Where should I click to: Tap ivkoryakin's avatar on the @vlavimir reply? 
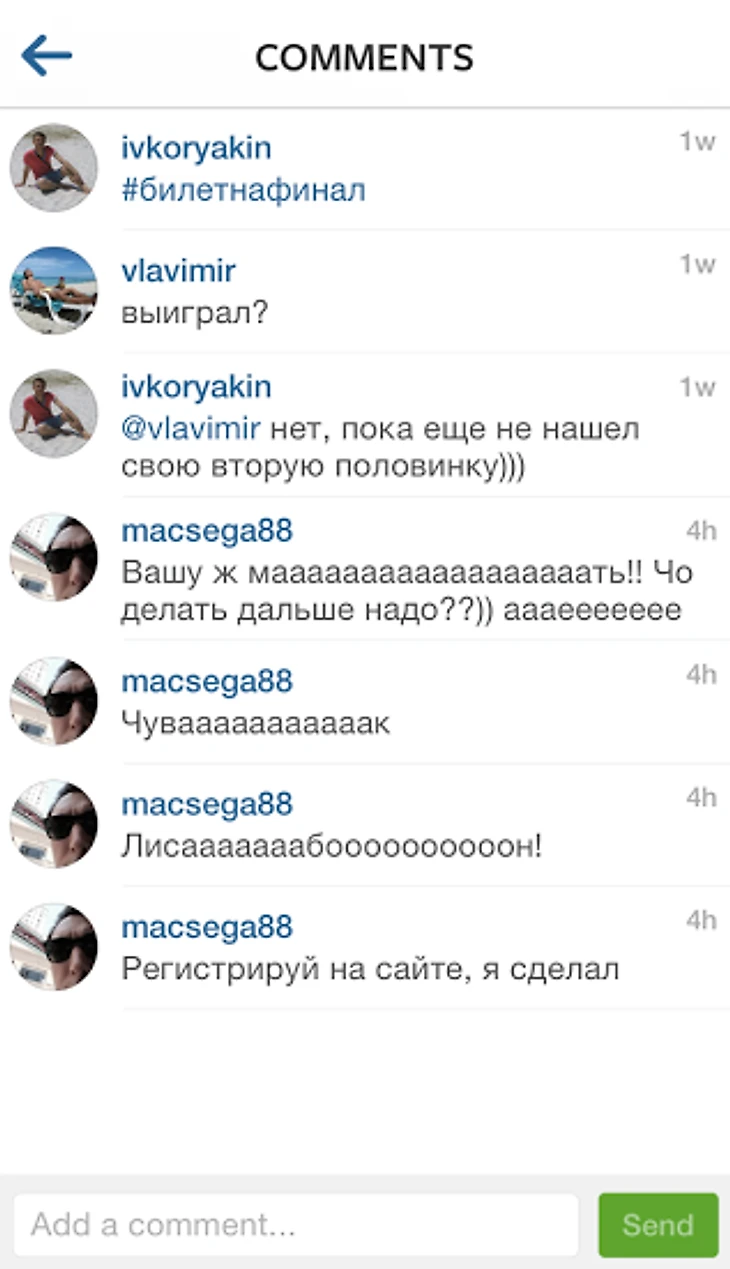54,413
